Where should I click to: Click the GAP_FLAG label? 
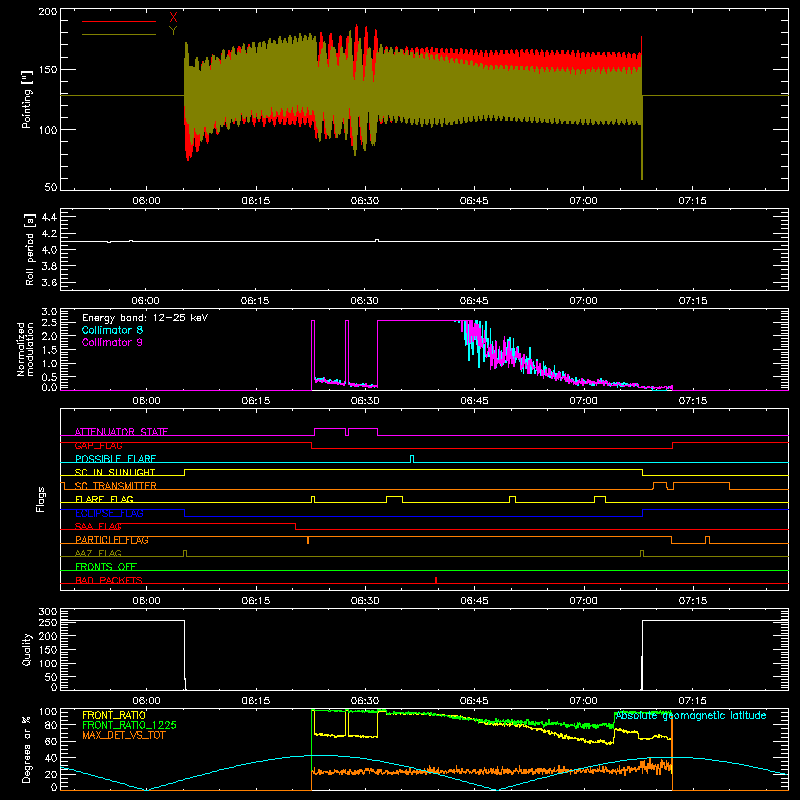98,445
